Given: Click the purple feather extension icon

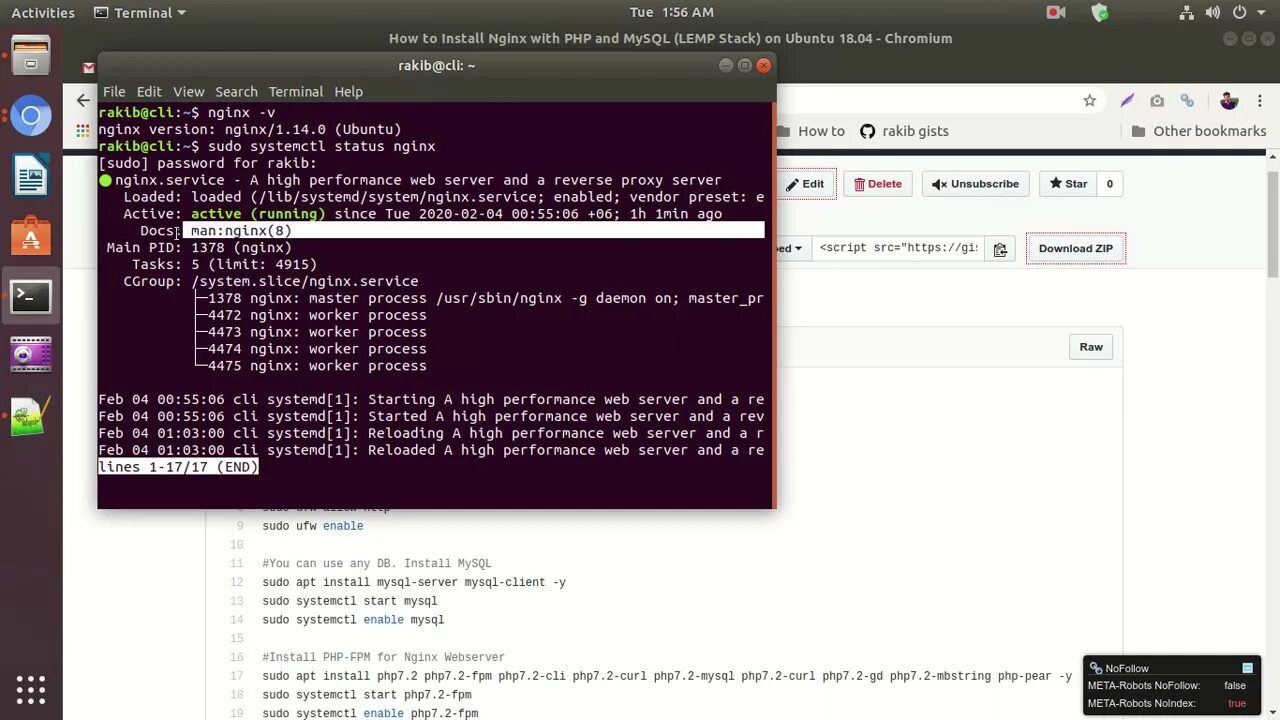Looking at the screenshot, I should [x=1128, y=100].
